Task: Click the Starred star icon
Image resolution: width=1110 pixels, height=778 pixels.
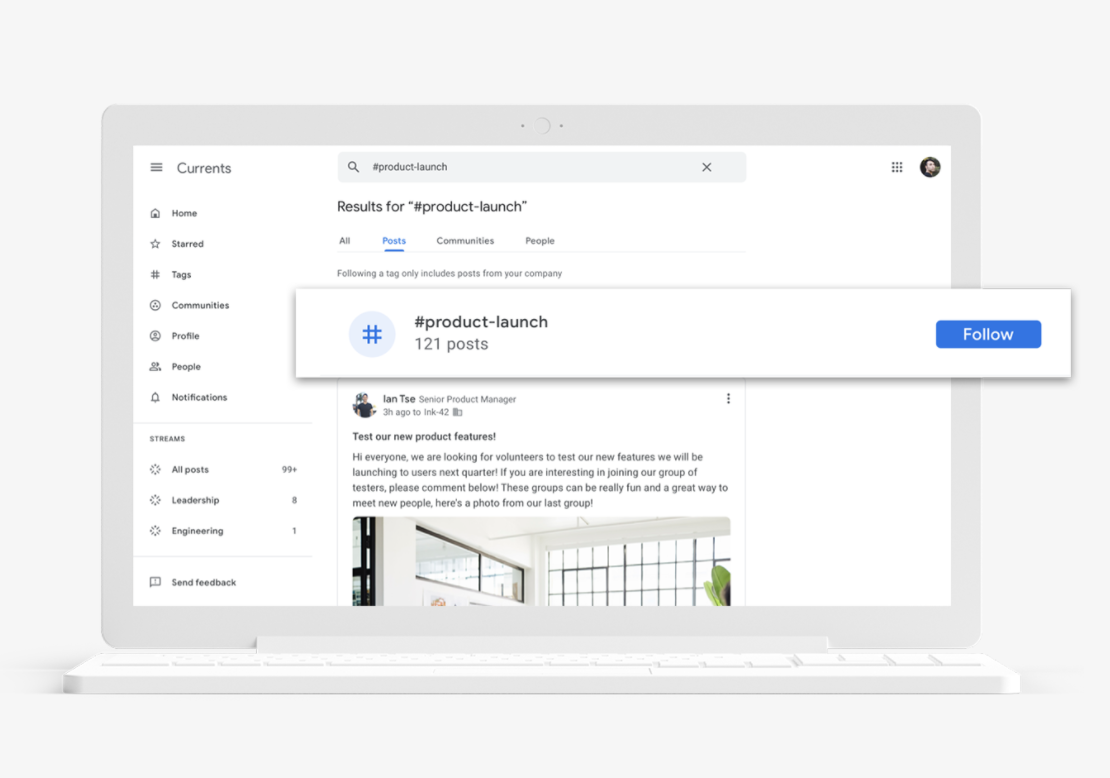Action: [x=155, y=244]
